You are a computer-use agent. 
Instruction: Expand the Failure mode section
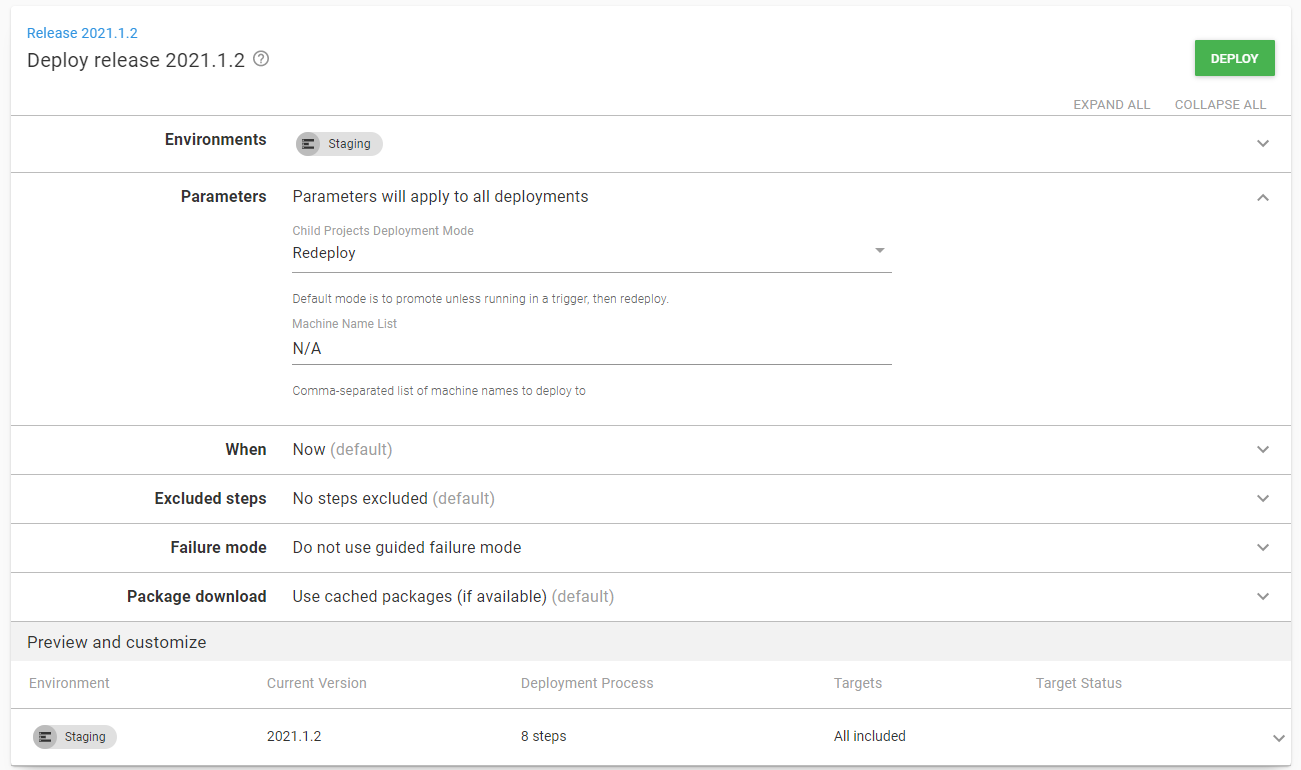(1262, 547)
